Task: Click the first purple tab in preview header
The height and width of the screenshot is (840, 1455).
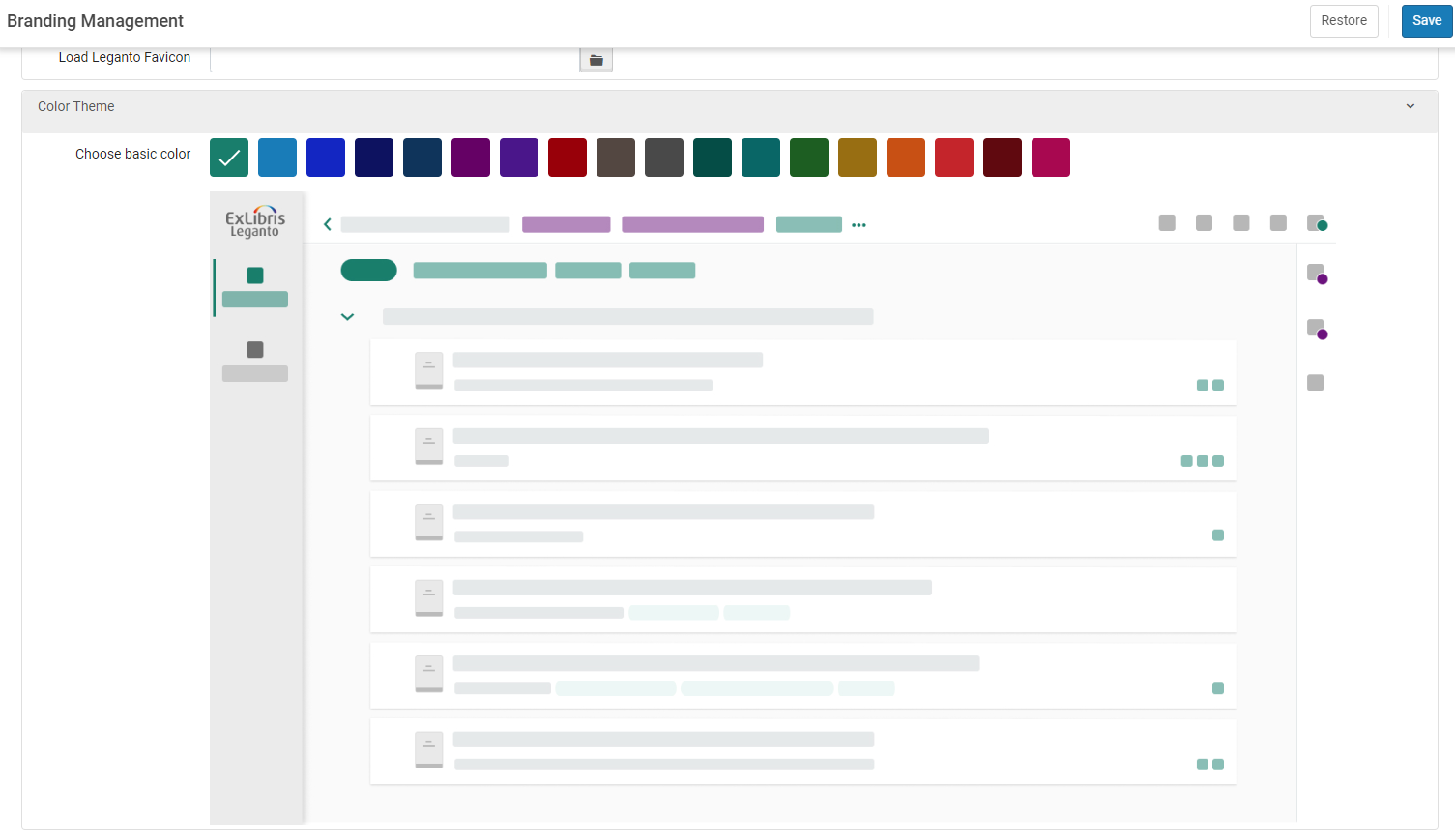Action: [x=566, y=224]
